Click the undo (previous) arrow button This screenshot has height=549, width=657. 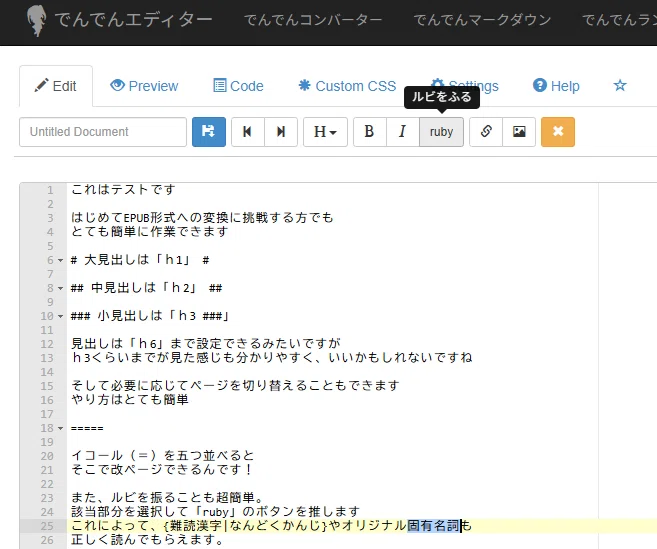click(x=248, y=132)
